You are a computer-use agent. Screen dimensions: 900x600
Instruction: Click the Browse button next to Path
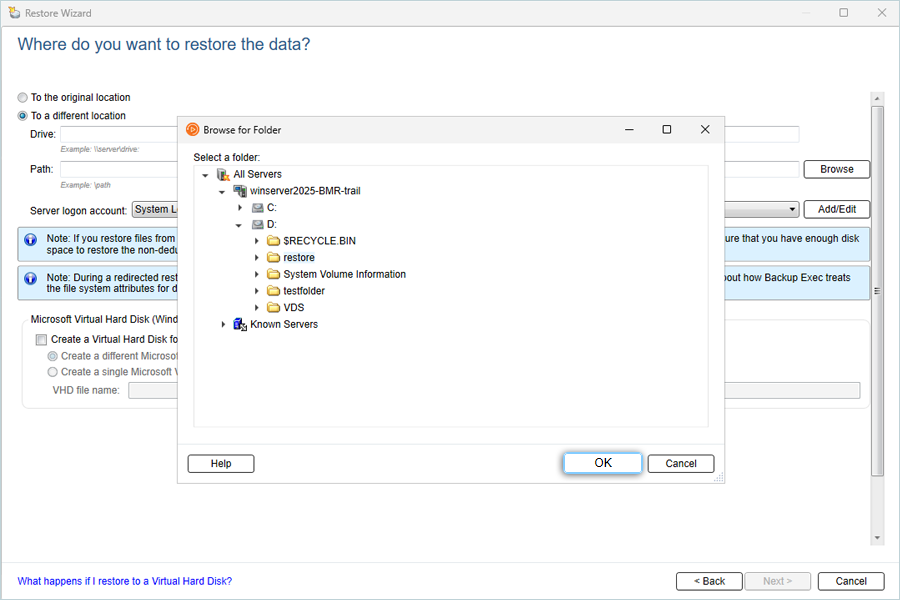click(x=836, y=169)
